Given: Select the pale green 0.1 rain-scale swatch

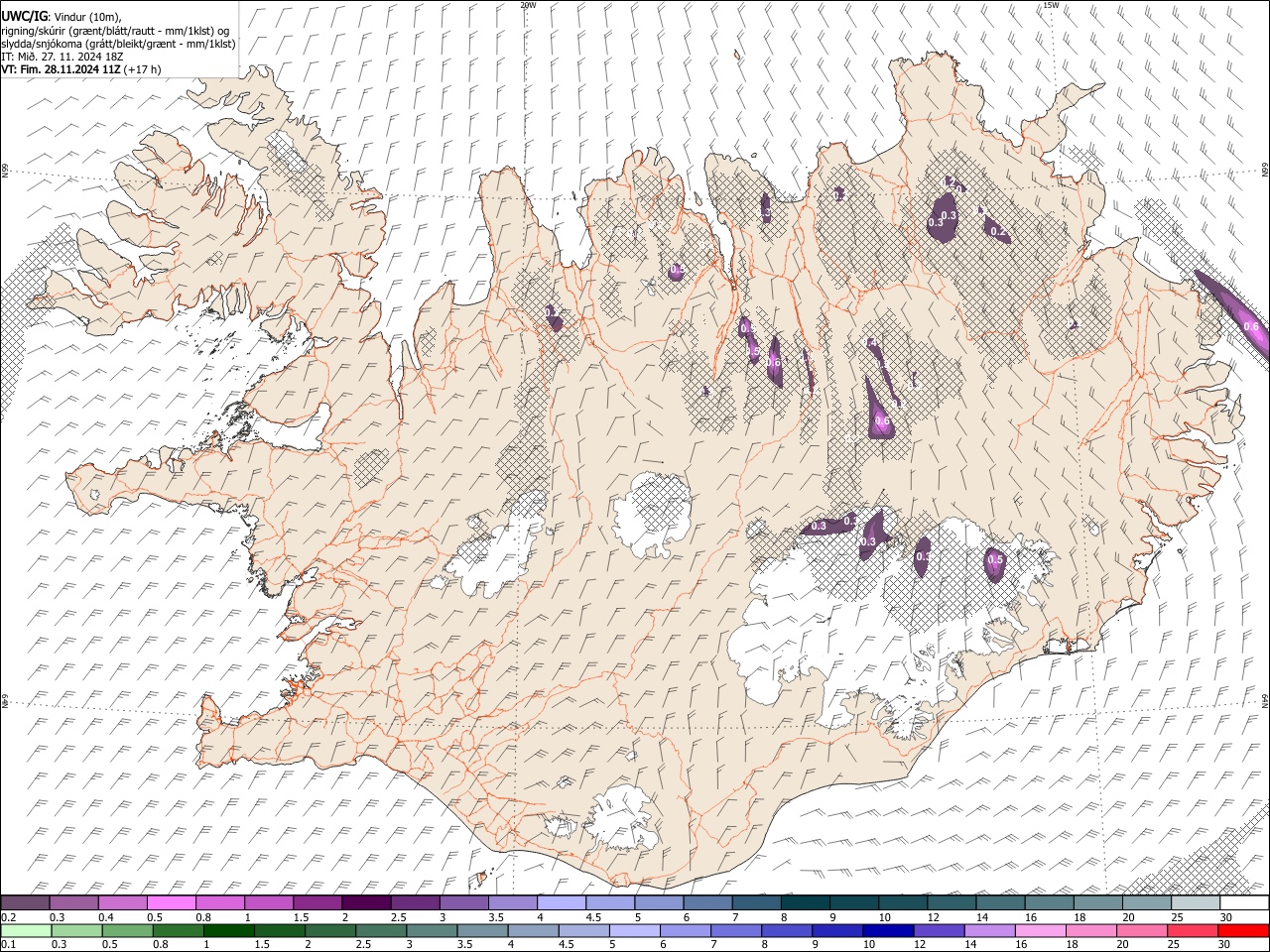Looking at the screenshot, I should click(x=26, y=930).
